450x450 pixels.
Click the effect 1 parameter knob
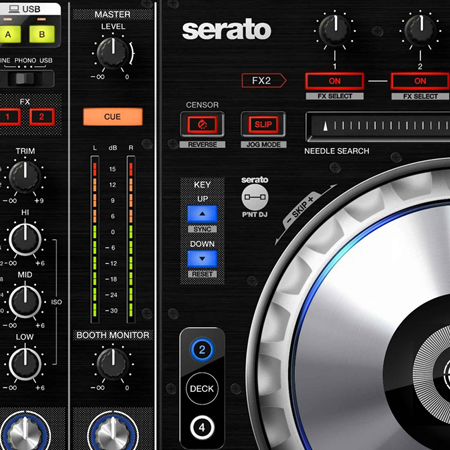[x=335, y=30]
